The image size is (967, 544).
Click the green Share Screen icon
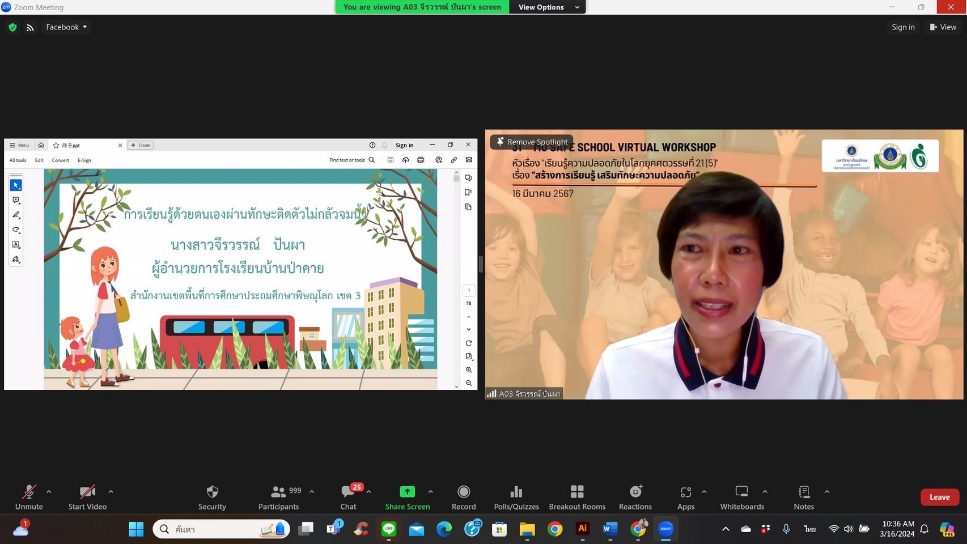coord(407,492)
